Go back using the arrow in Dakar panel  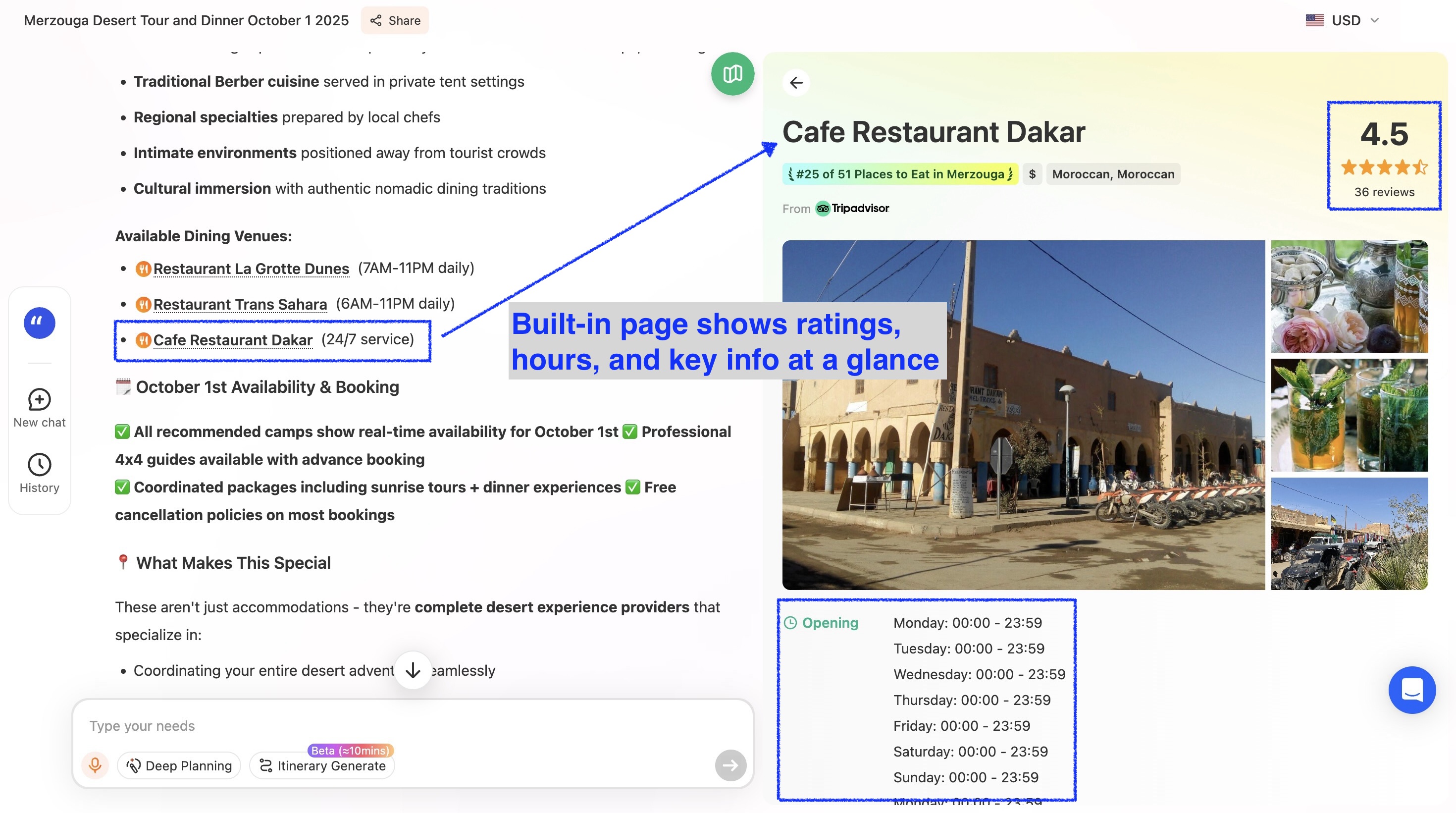tap(796, 83)
